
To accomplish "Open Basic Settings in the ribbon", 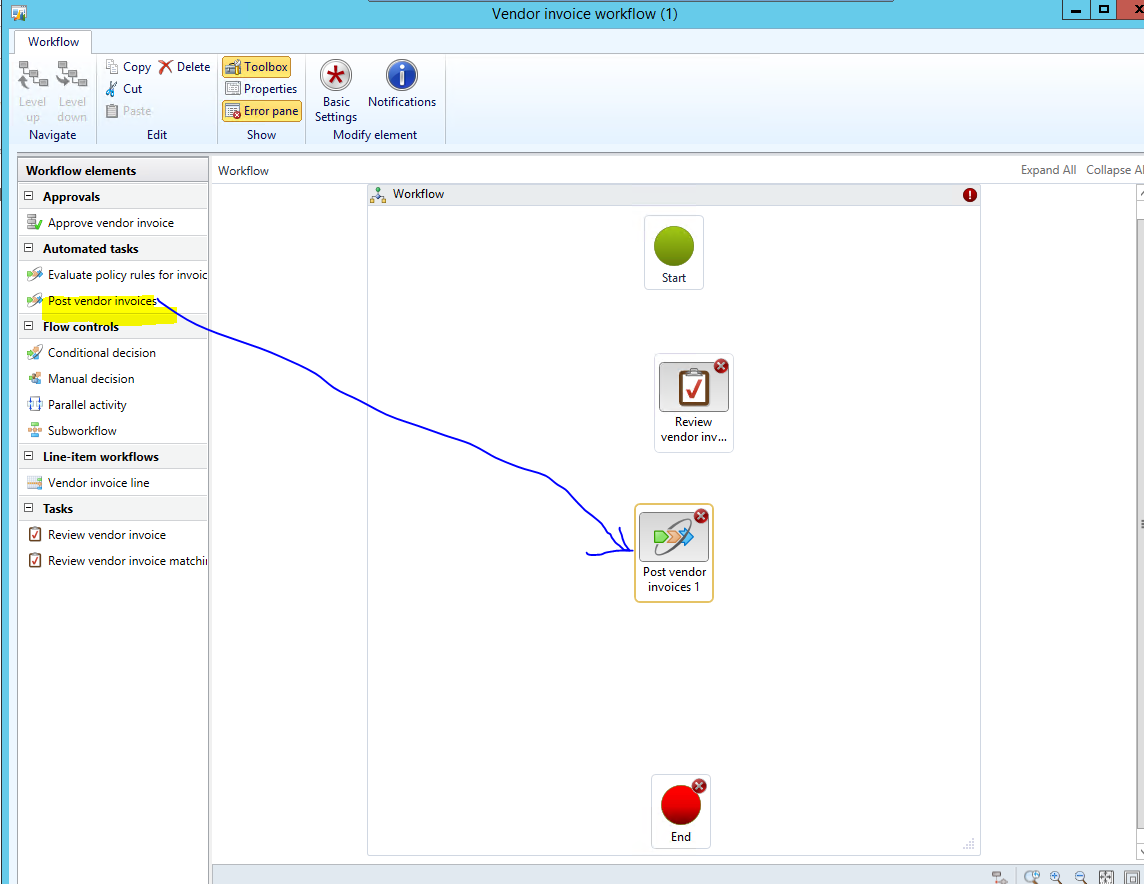I will click(336, 90).
